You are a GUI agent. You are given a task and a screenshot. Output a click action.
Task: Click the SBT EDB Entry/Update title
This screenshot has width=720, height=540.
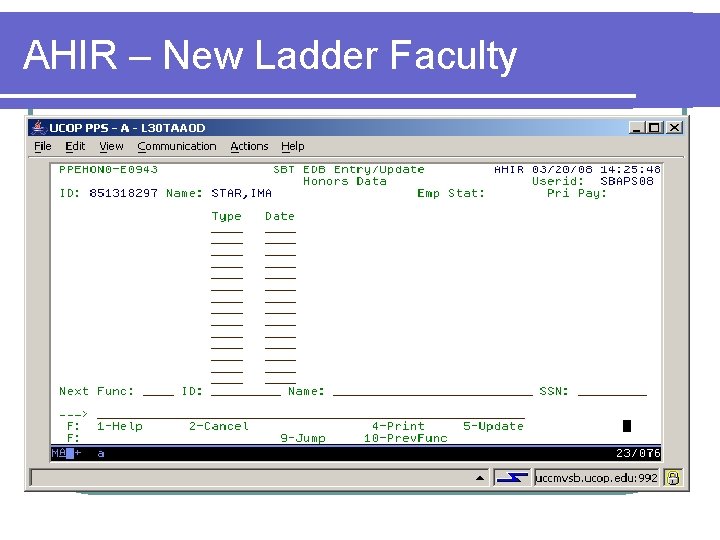[x=349, y=169]
